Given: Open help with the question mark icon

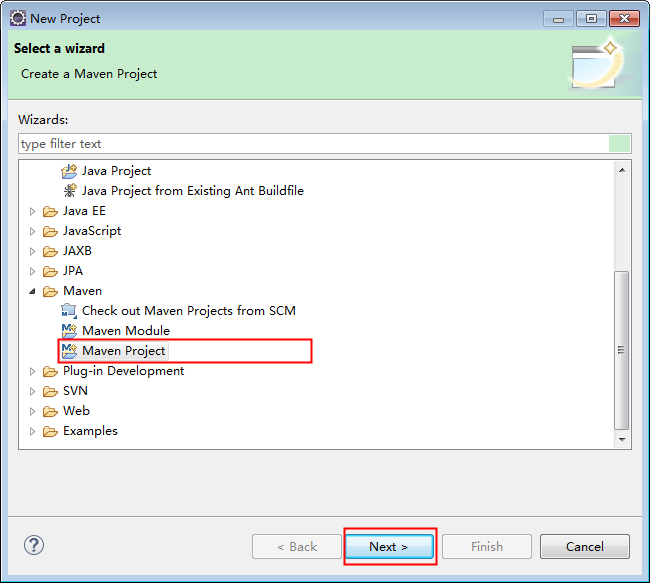Looking at the screenshot, I should coord(34,545).
